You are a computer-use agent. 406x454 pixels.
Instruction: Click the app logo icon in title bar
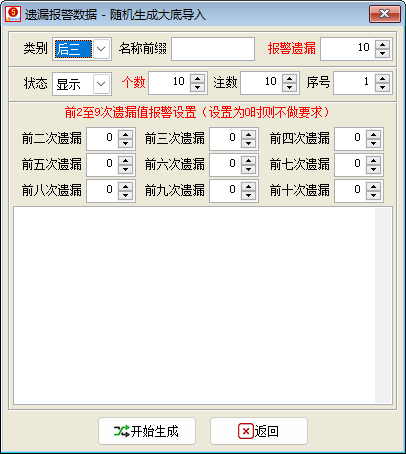tap(13, 14)
